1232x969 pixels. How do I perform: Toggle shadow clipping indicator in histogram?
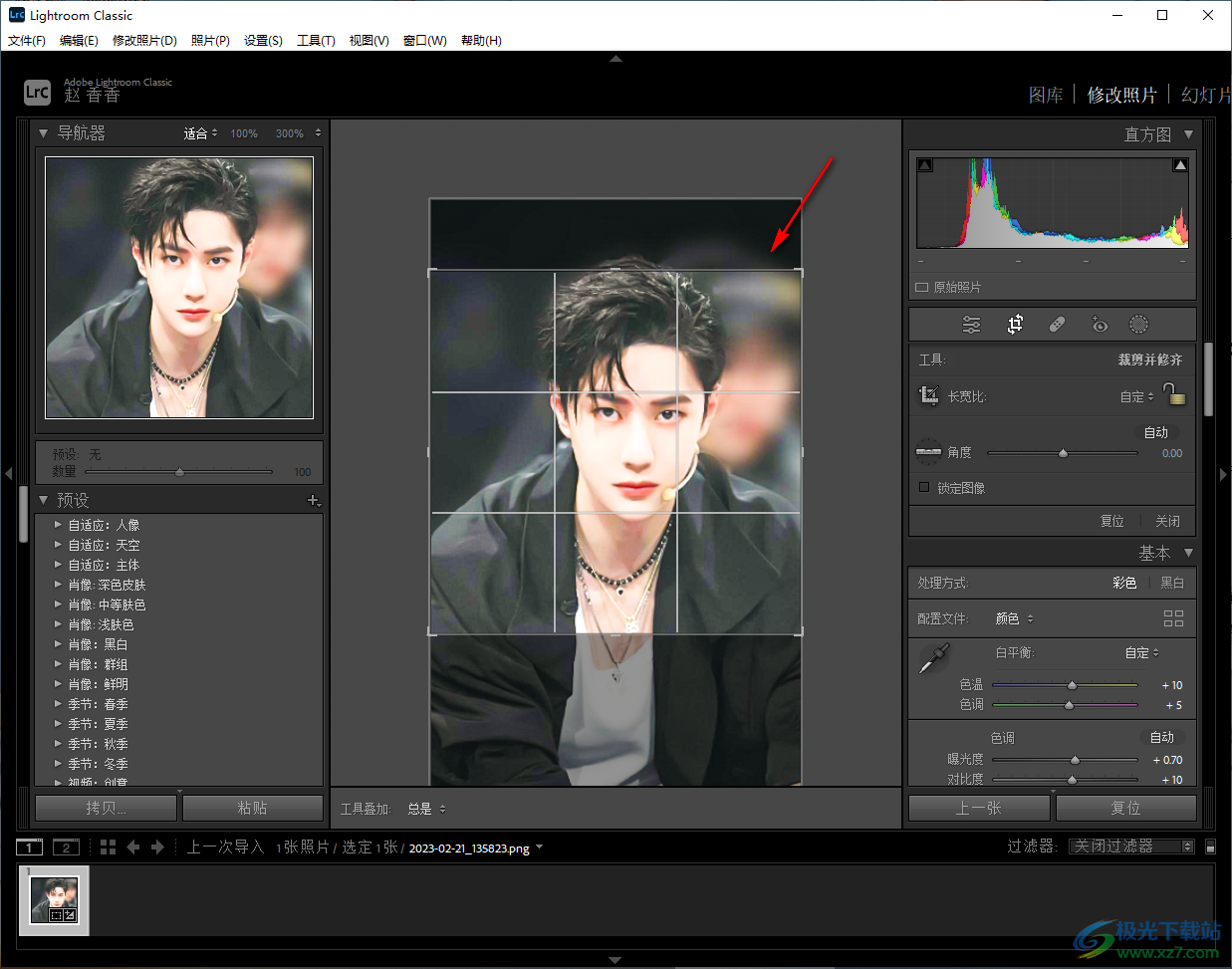pos(924,165)
